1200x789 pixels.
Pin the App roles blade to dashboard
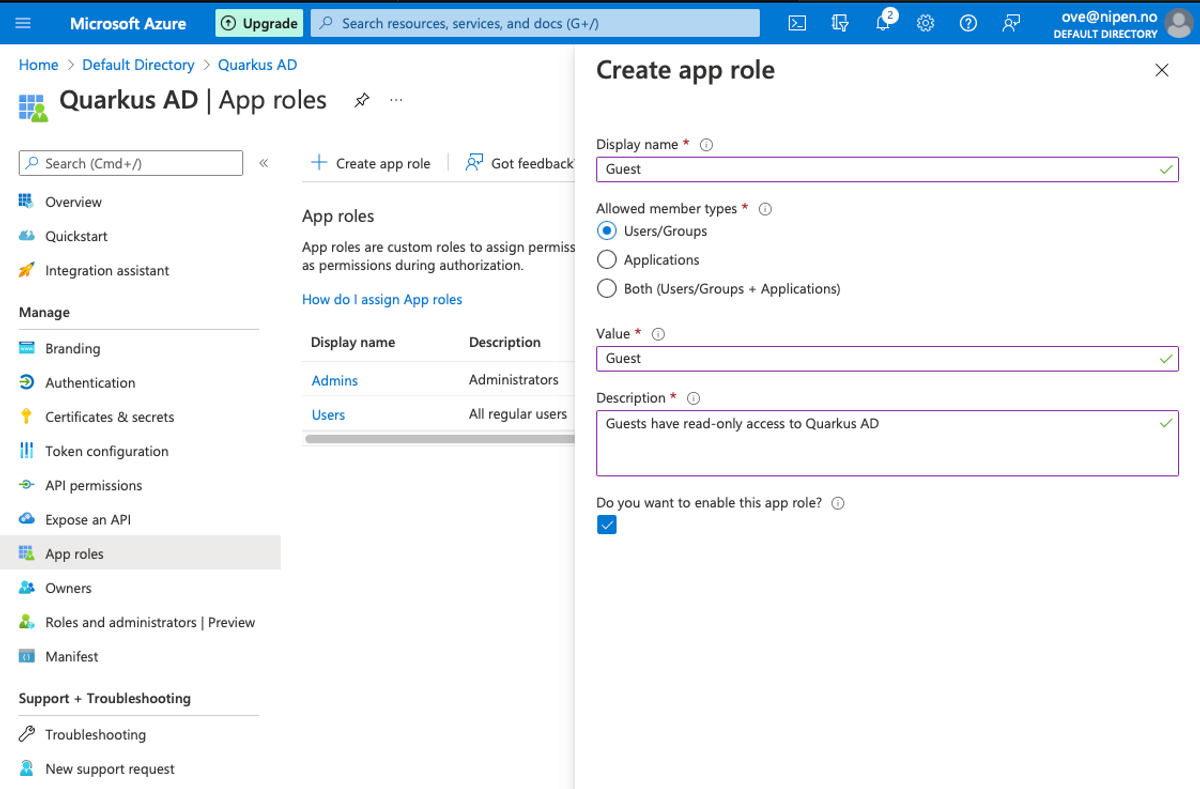(x=361, y=100)
